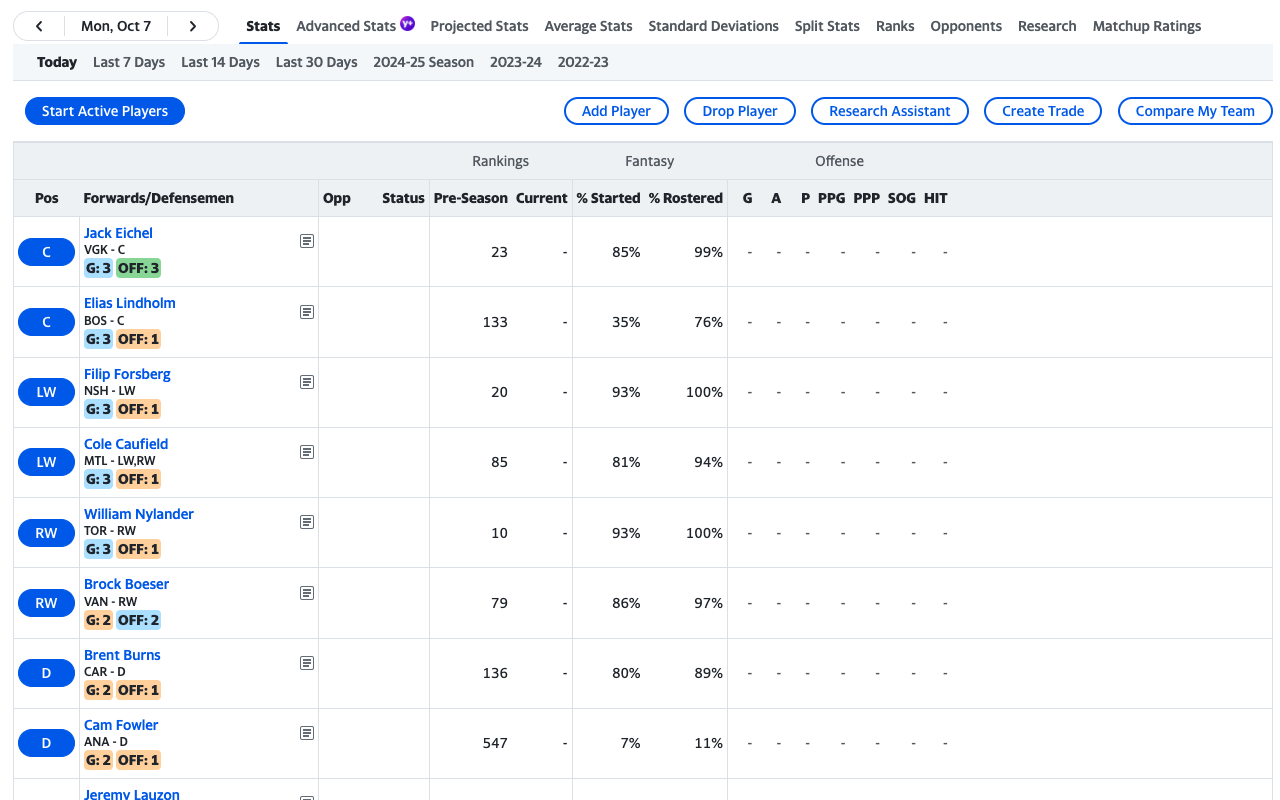Open the Ranks tab
The image size is (1280, 800).
click(895, 26)
